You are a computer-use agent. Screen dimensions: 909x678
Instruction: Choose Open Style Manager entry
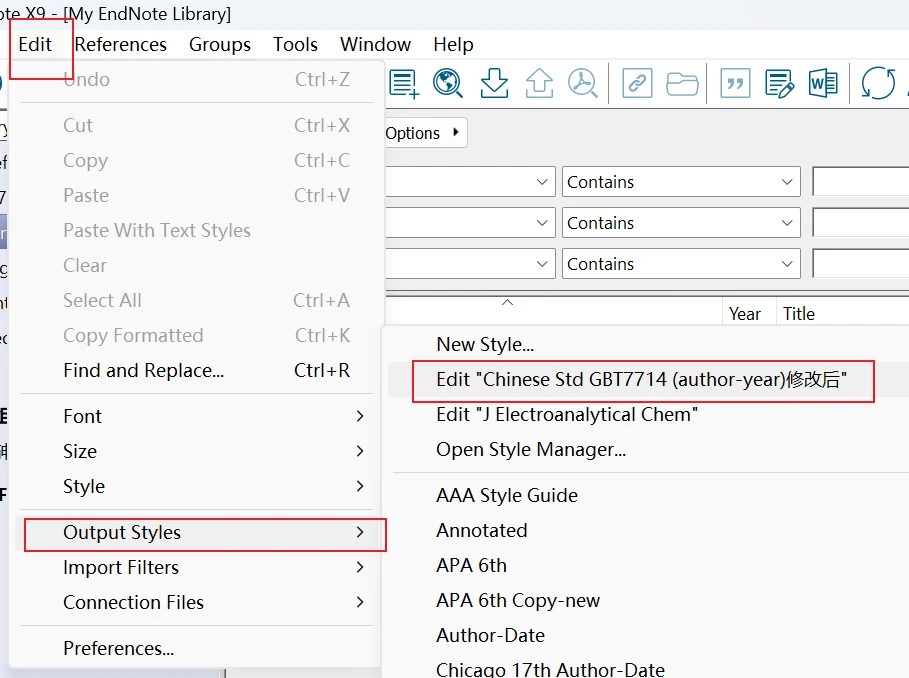click(x=531, y=449)
